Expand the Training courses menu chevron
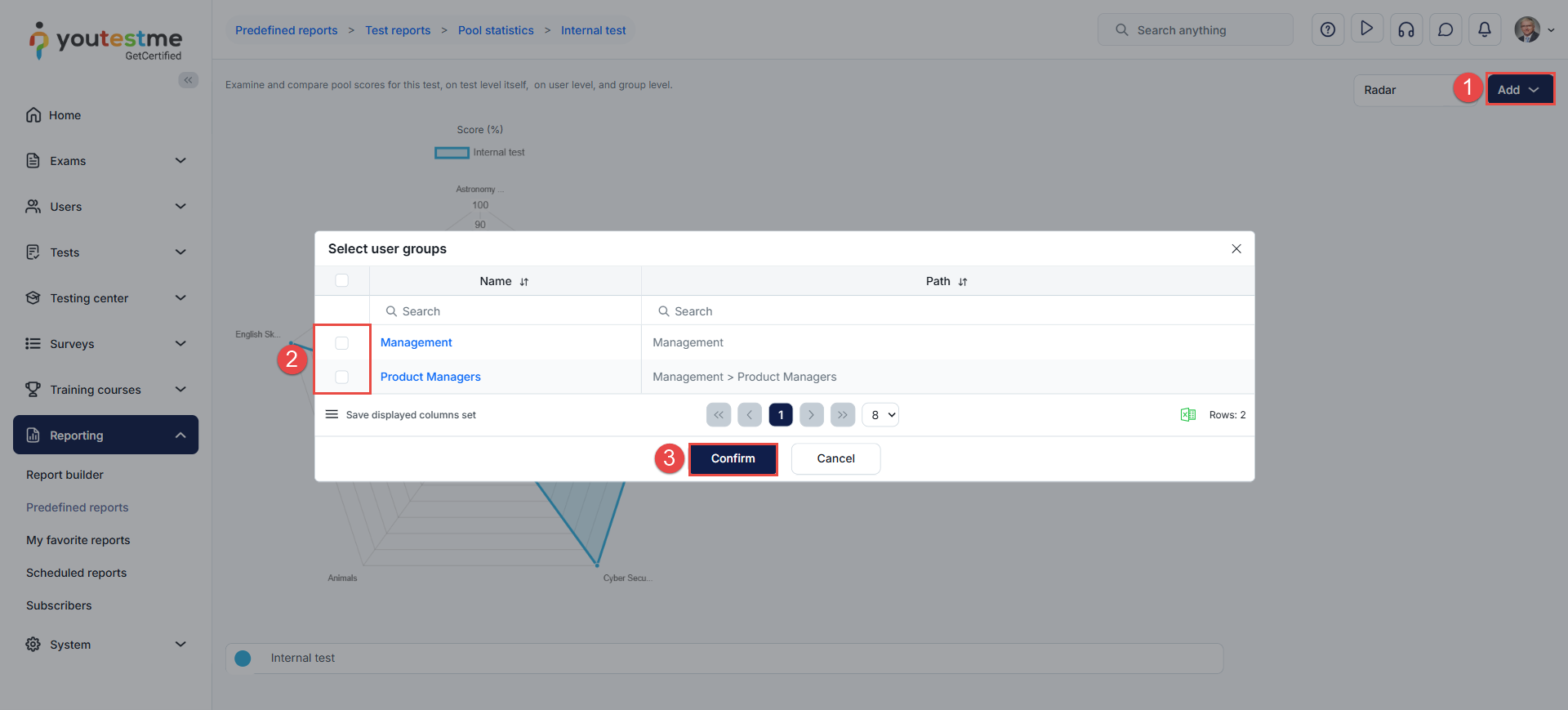Image resolution: width=1568 pixels, height=710 pixels. 180,390
